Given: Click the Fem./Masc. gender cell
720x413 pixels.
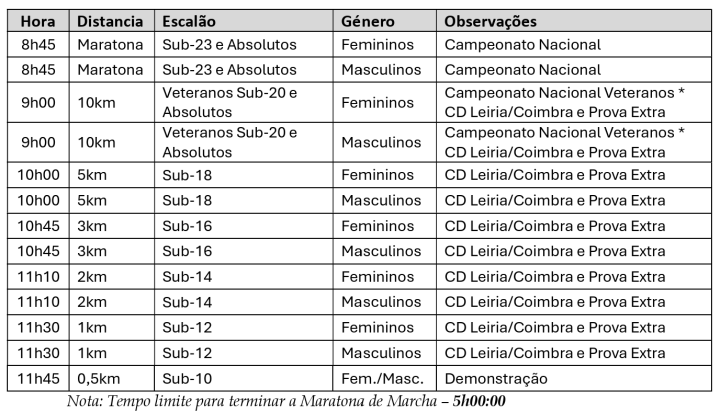Looking at the screenshot, I should coord(382,379).
